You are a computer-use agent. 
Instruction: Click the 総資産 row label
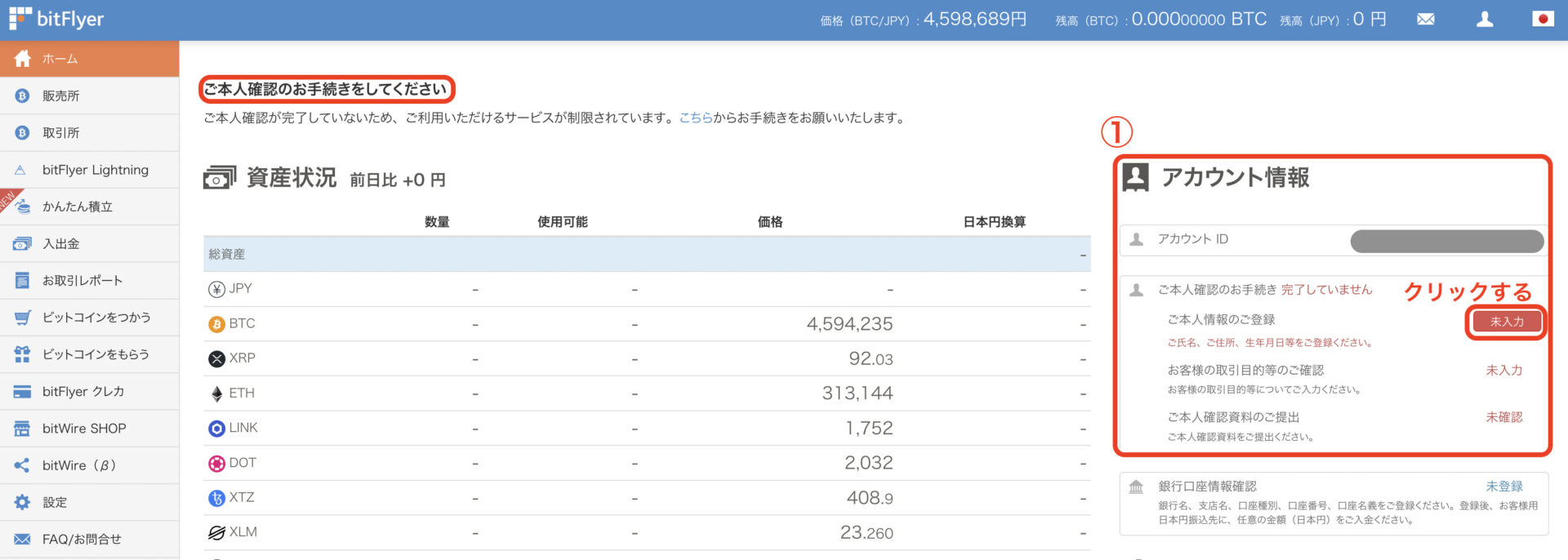click(226, 255)
